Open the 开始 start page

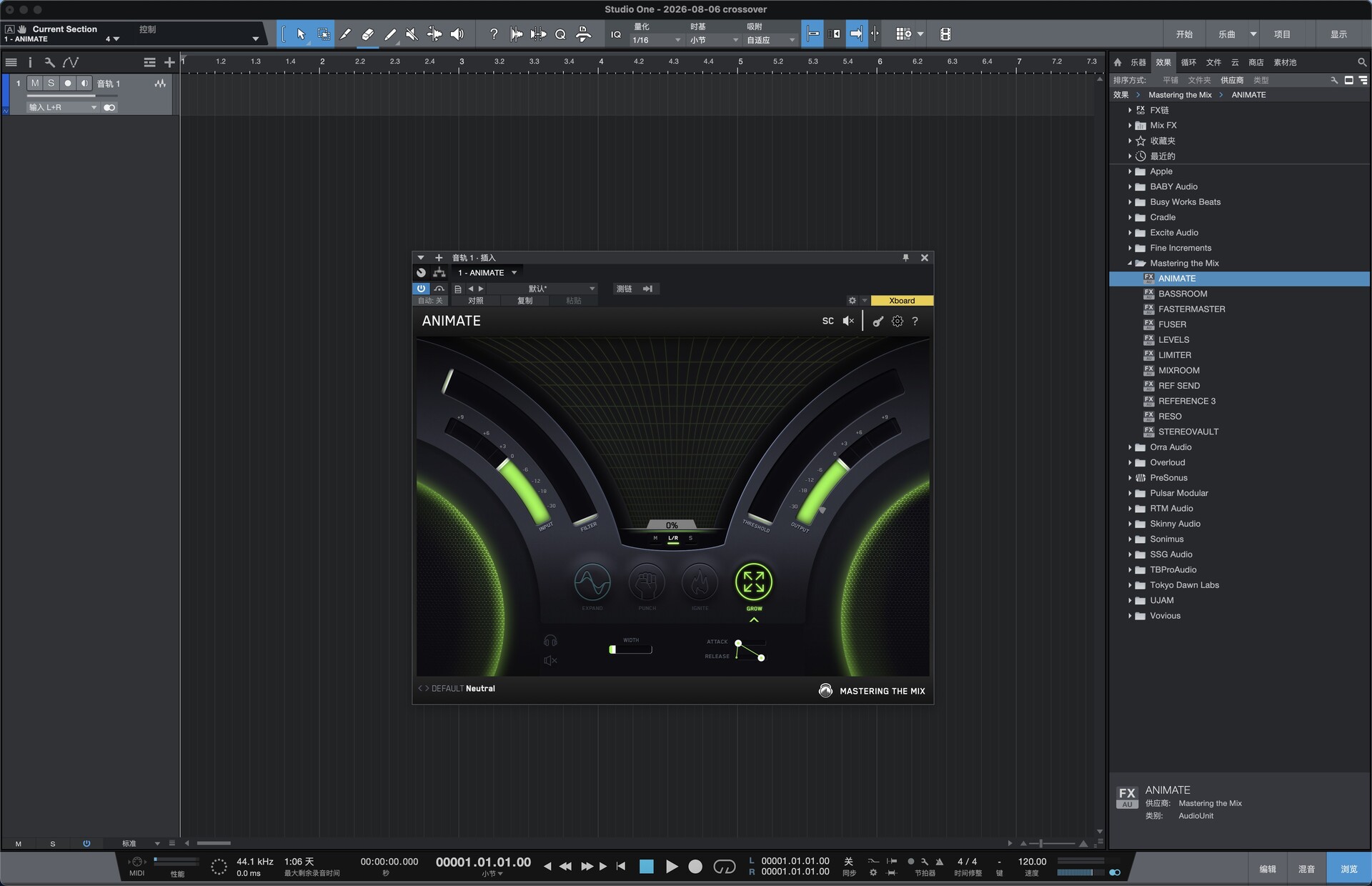pos(1184,34)
